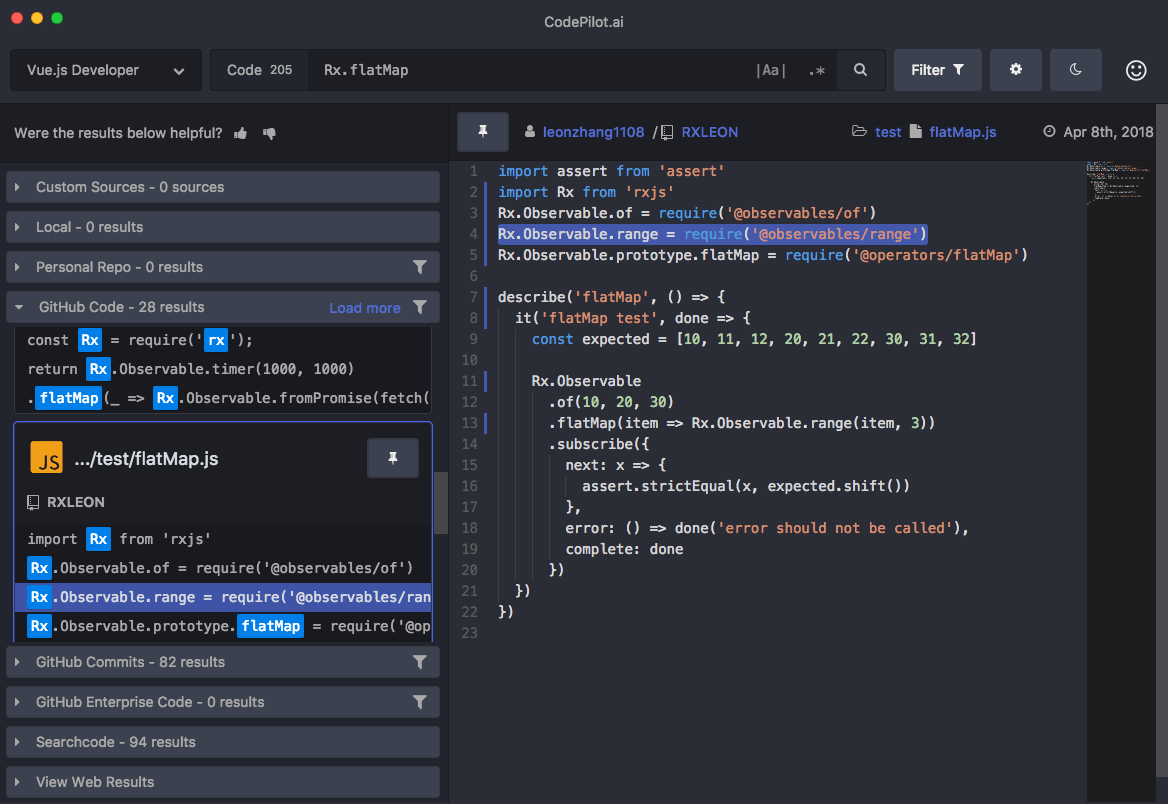This screenshot has width=1168, height=804.
Task: Click file icon beside flatMap.js header link
Action: coord(915,131)
